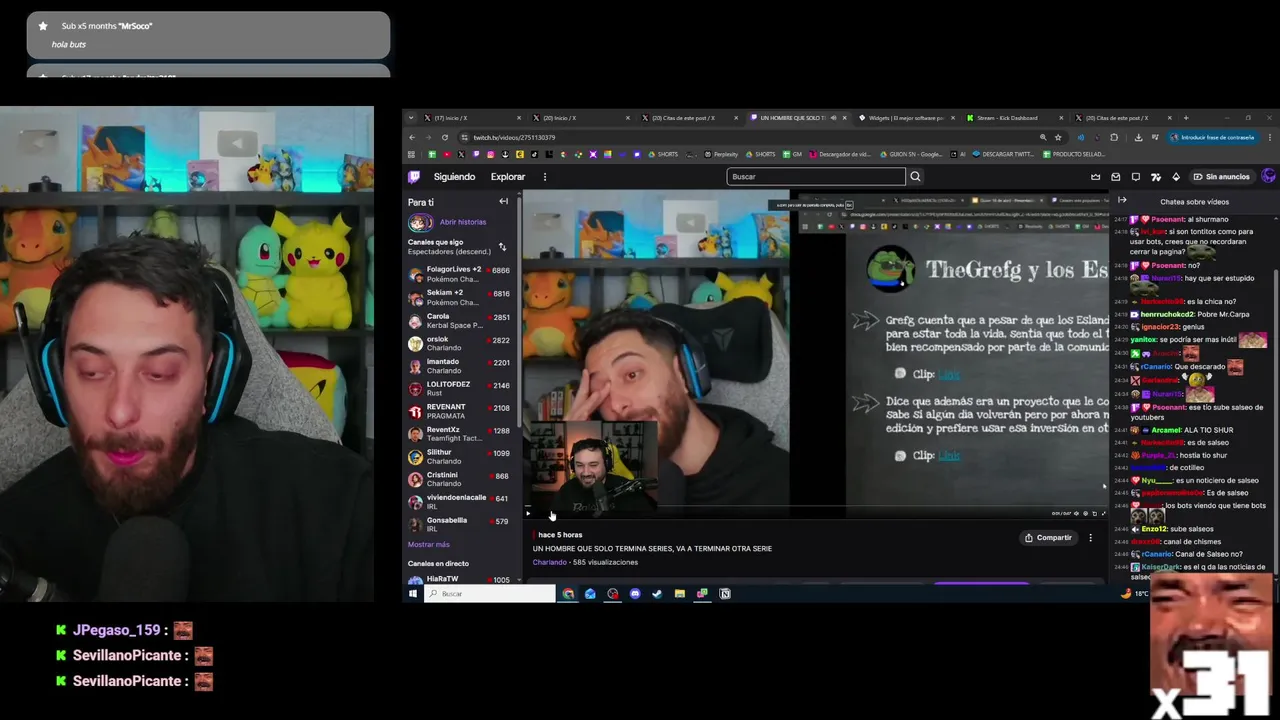Viewport: 1280px width, 720px height.
Task: Open the Twitch home logo
Action: pos(414,177)
